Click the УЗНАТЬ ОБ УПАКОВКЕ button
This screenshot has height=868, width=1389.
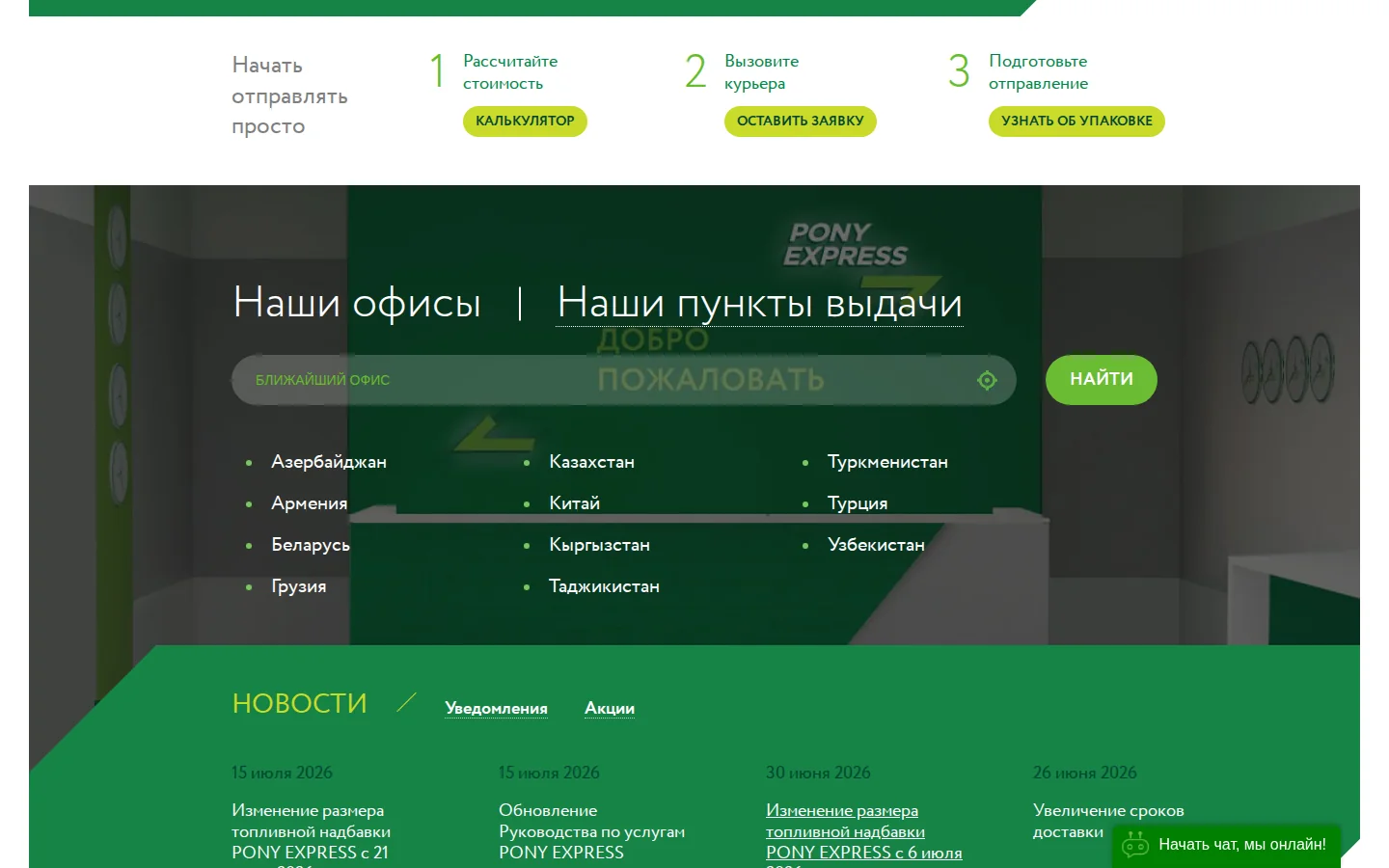tap(1076, 122)
